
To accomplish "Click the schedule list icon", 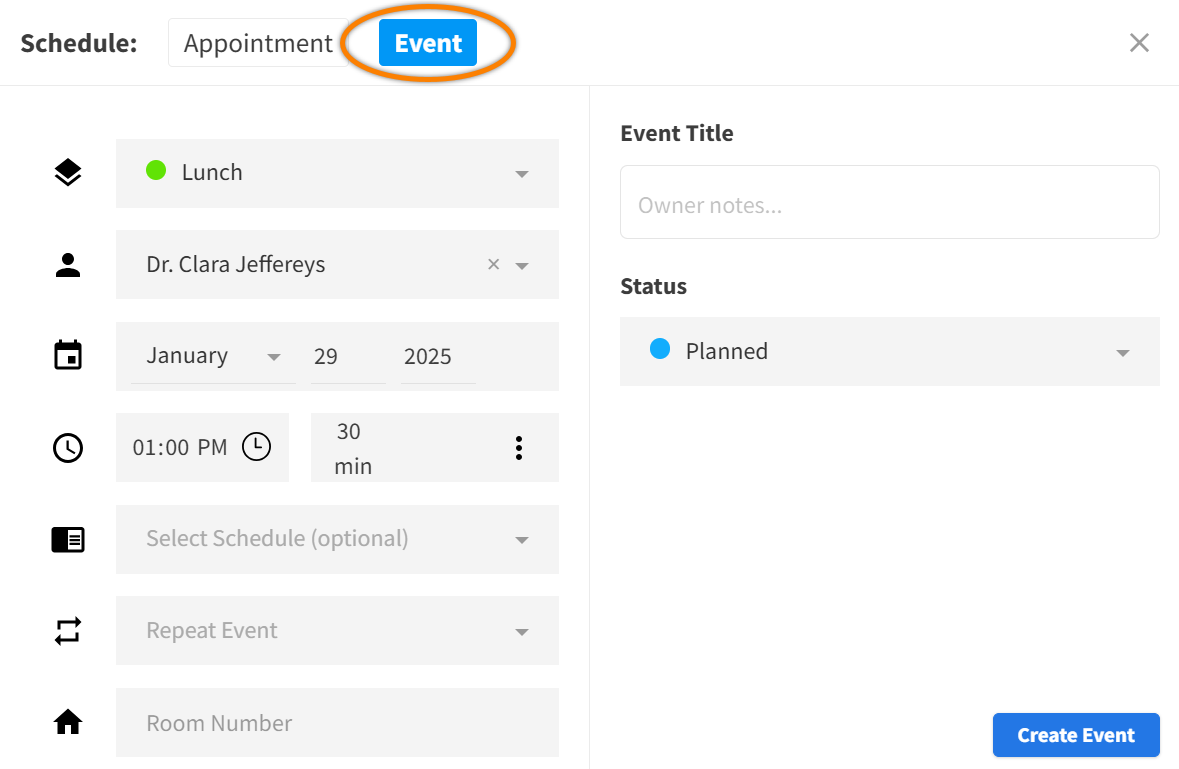I will click(68, 540).
